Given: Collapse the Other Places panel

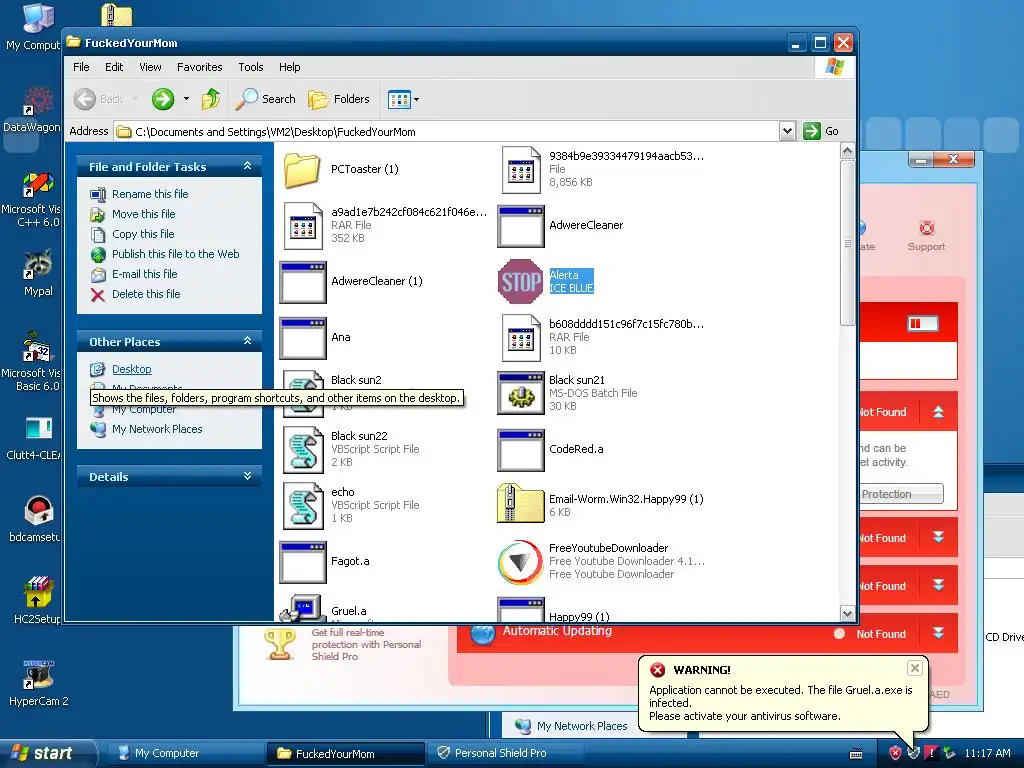Looking at the screenshot, I should tap(248, 341).
